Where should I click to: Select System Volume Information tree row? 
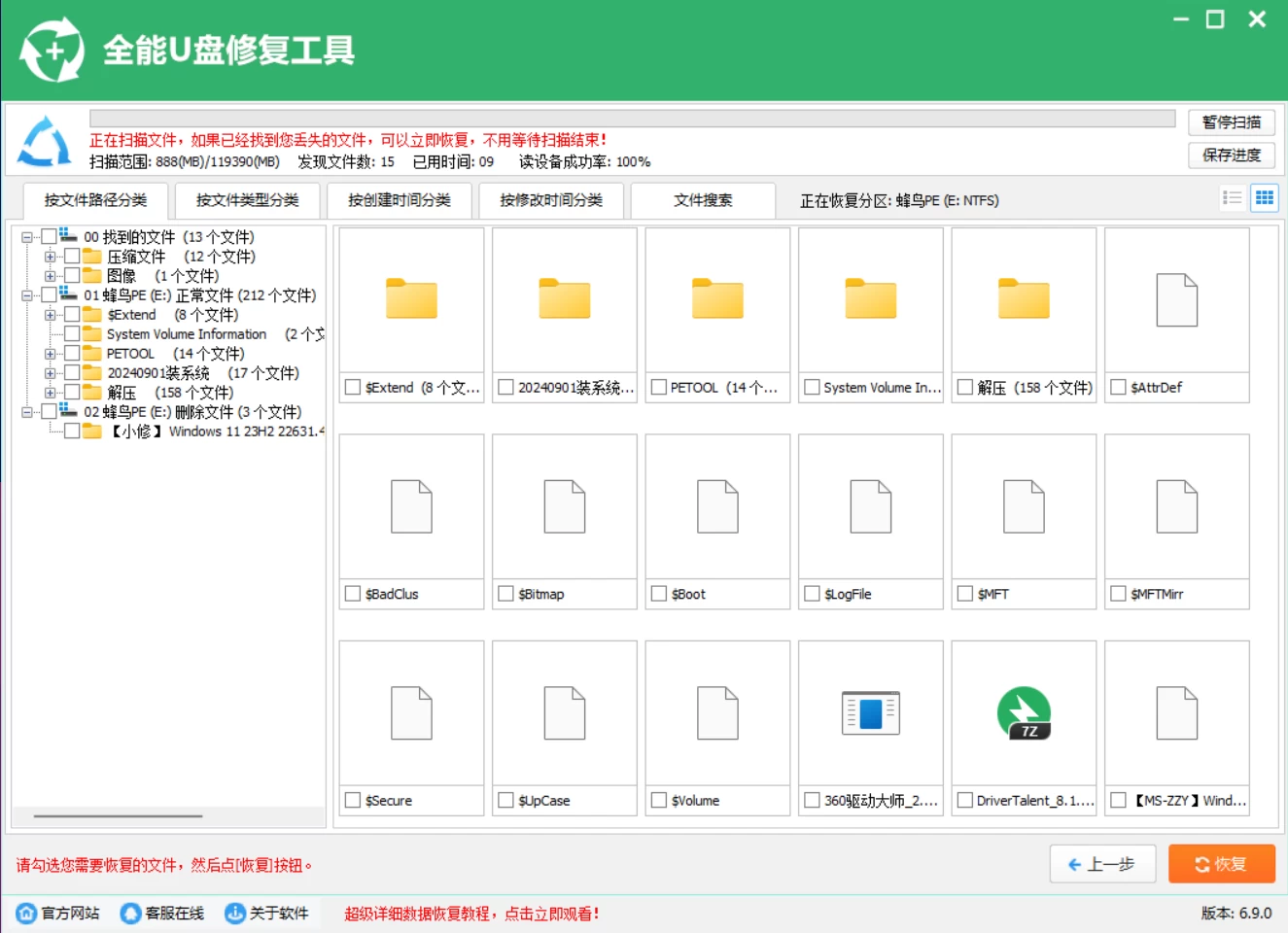tap(192, 334)
